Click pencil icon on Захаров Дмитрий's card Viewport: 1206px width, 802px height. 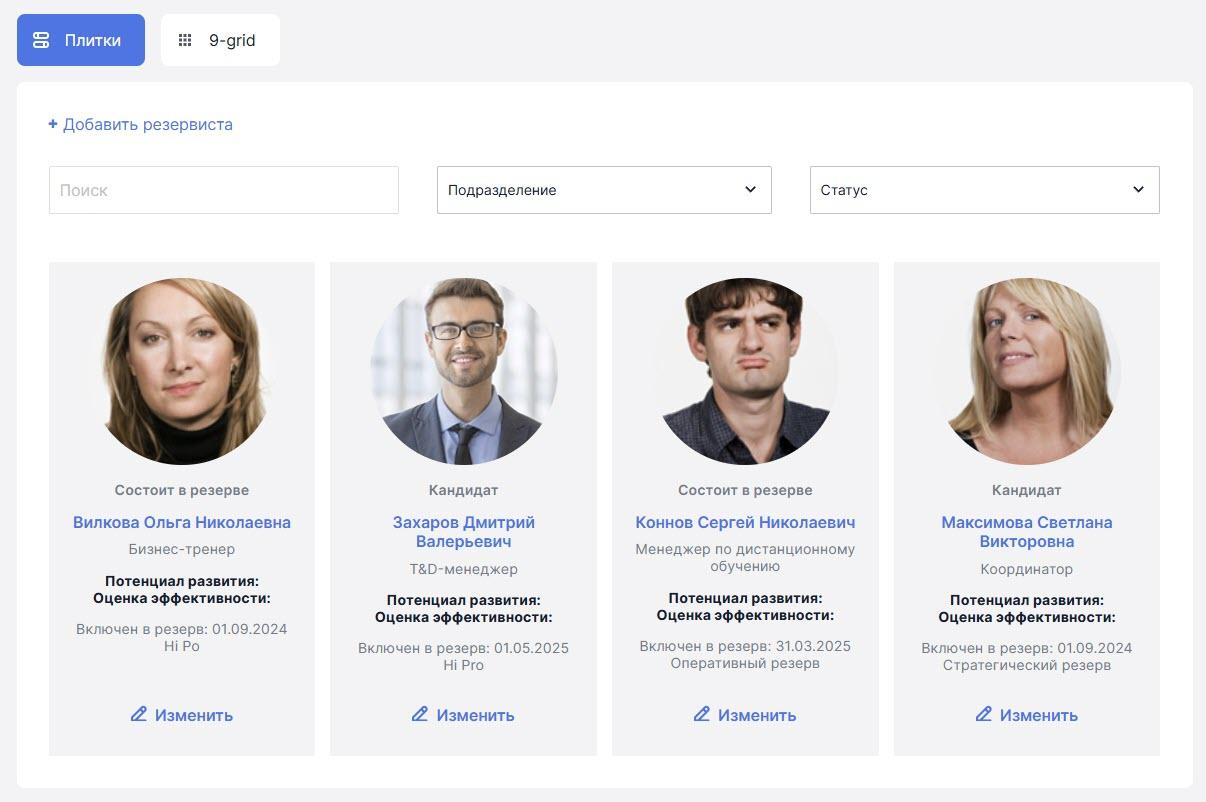click(x=421, y=714)
